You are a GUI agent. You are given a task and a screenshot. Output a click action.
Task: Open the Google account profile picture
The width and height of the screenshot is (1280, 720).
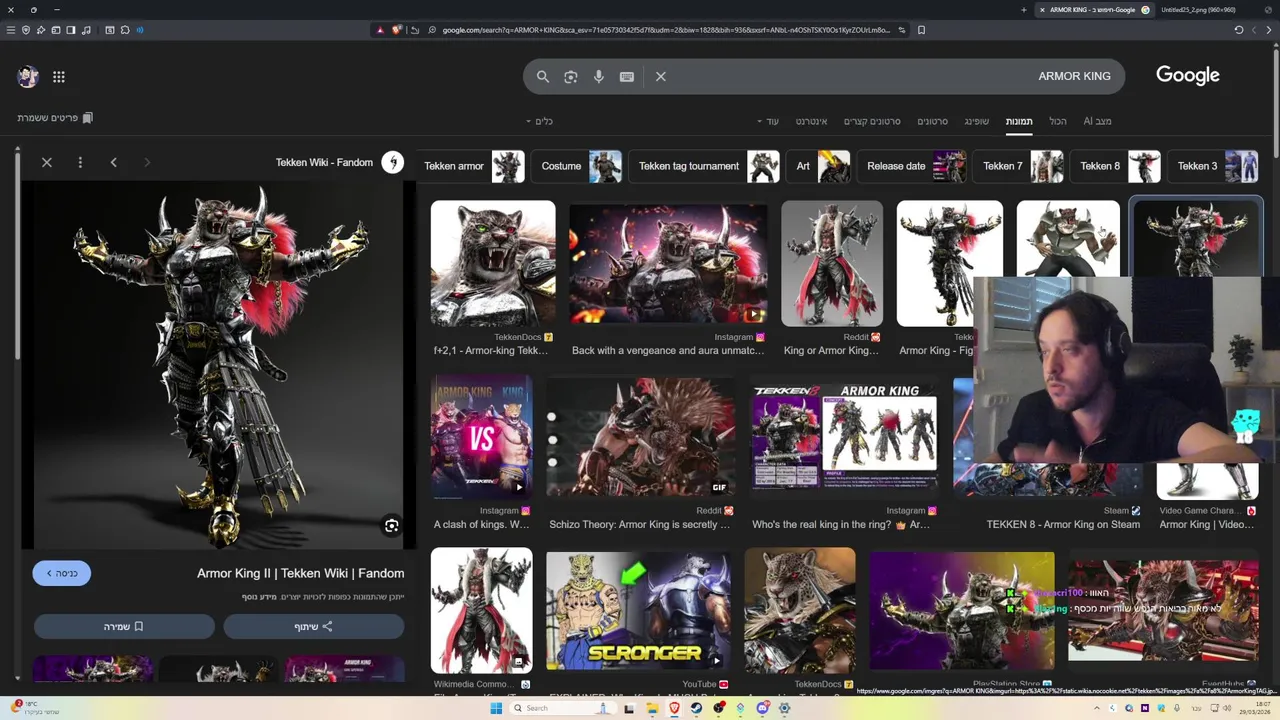tap(28, 77)
